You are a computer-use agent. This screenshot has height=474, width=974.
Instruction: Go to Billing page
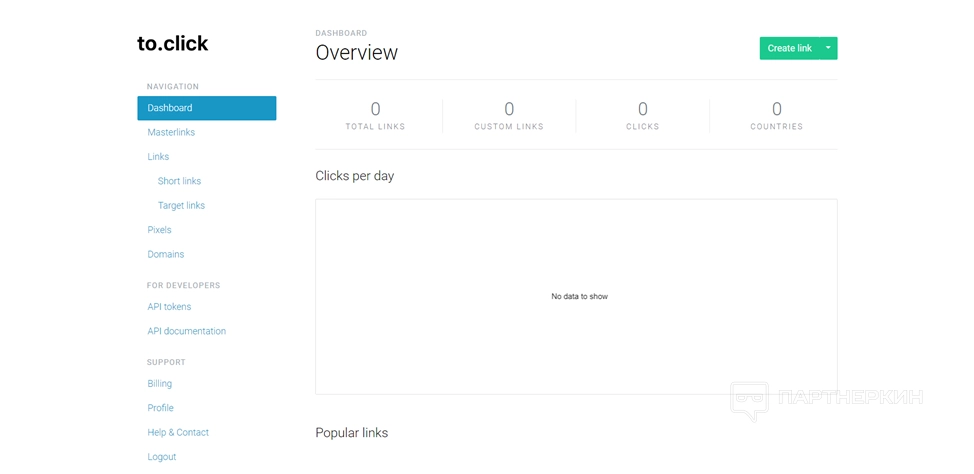tap(160, 383)
